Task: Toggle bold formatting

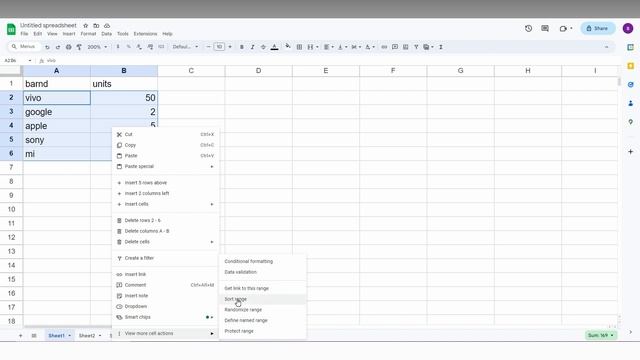Action: [242, 47]
